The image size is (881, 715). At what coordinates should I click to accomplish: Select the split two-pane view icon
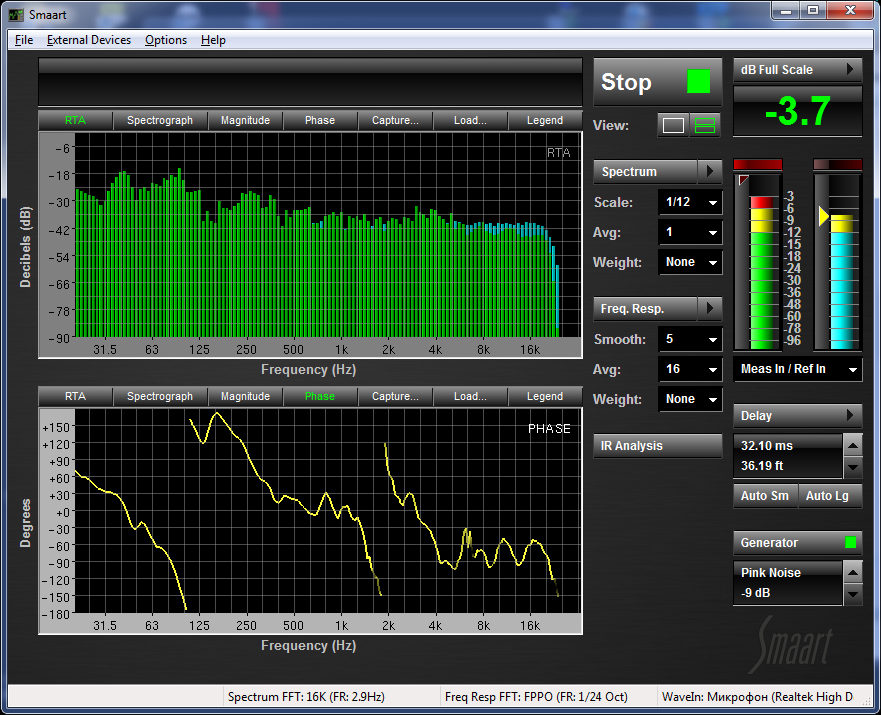[706, 126]
